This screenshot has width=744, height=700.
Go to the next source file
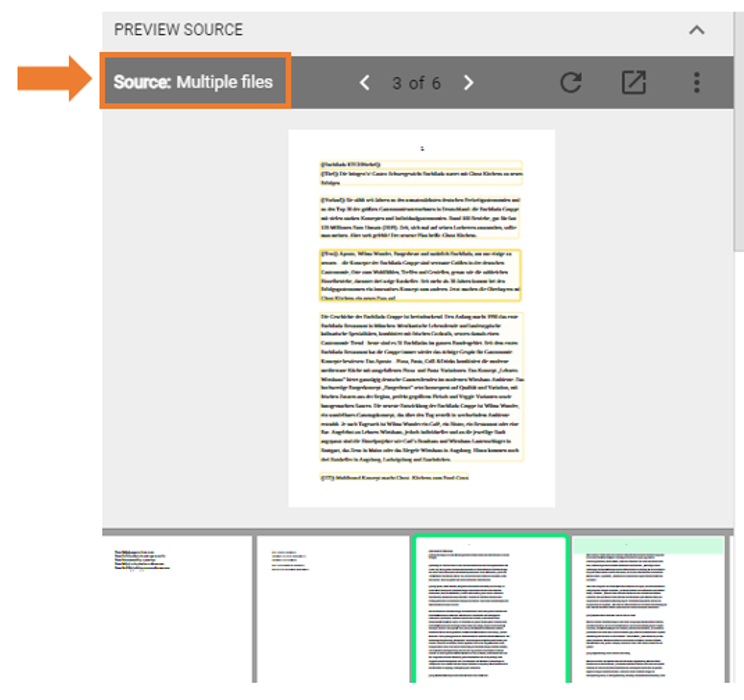(468, 82)
